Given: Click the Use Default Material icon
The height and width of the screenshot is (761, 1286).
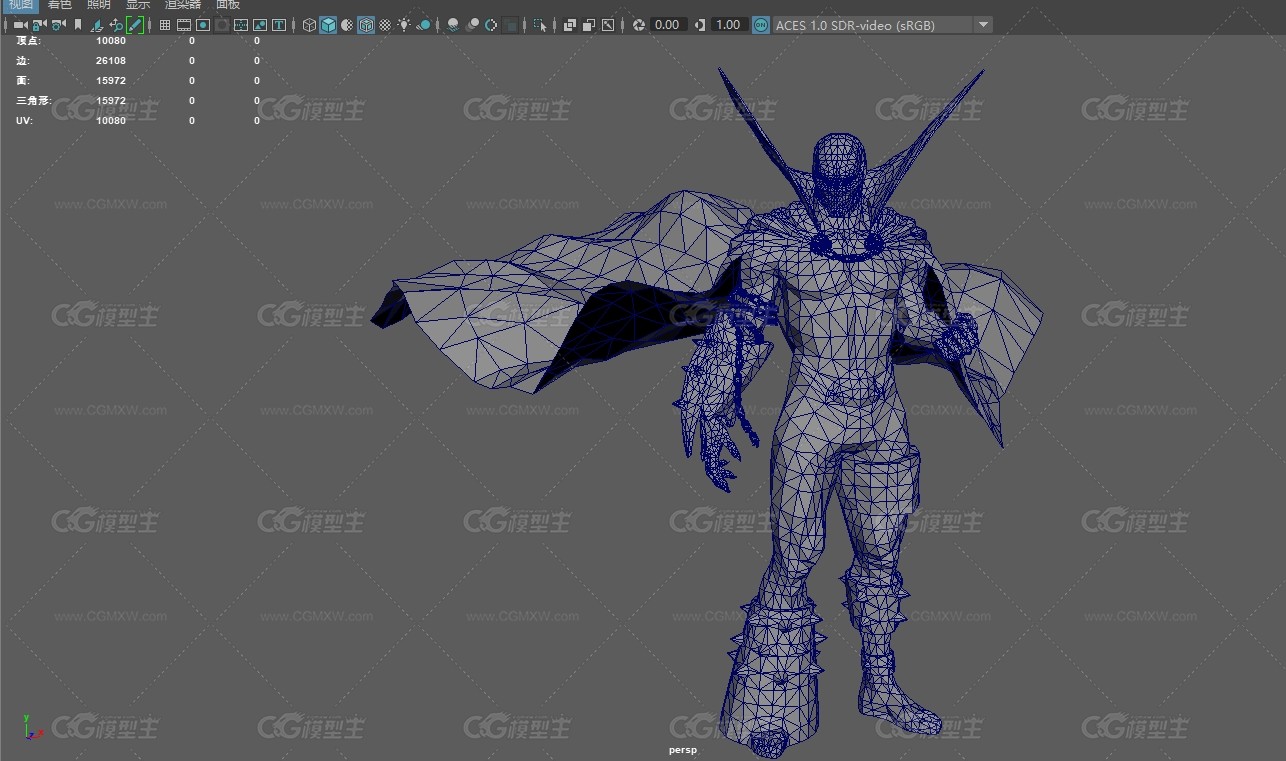Looking at the screenshot, I should tap(348, 25).
